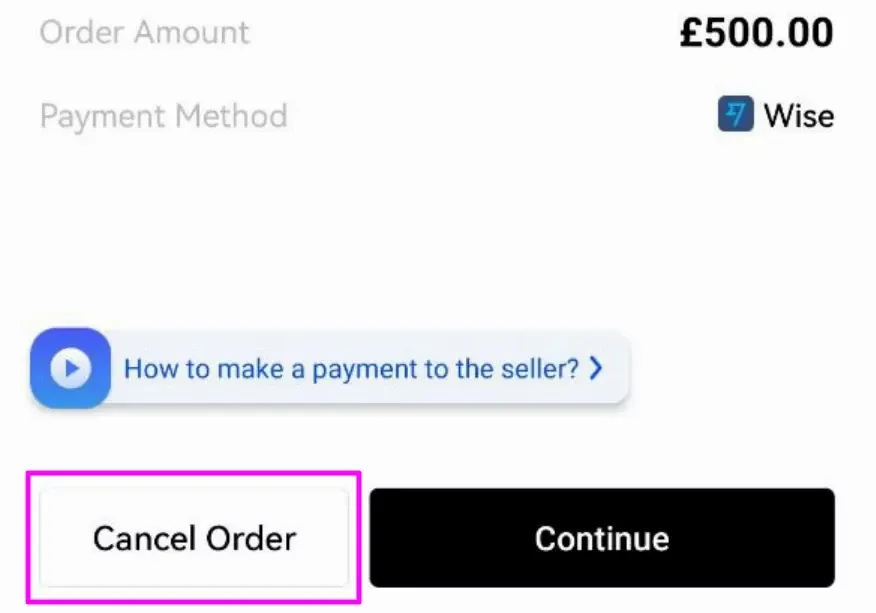Click the Wise logo icon
Viewport: 876px width, 613px height.
pyautogui.click(x=735, y=114)
